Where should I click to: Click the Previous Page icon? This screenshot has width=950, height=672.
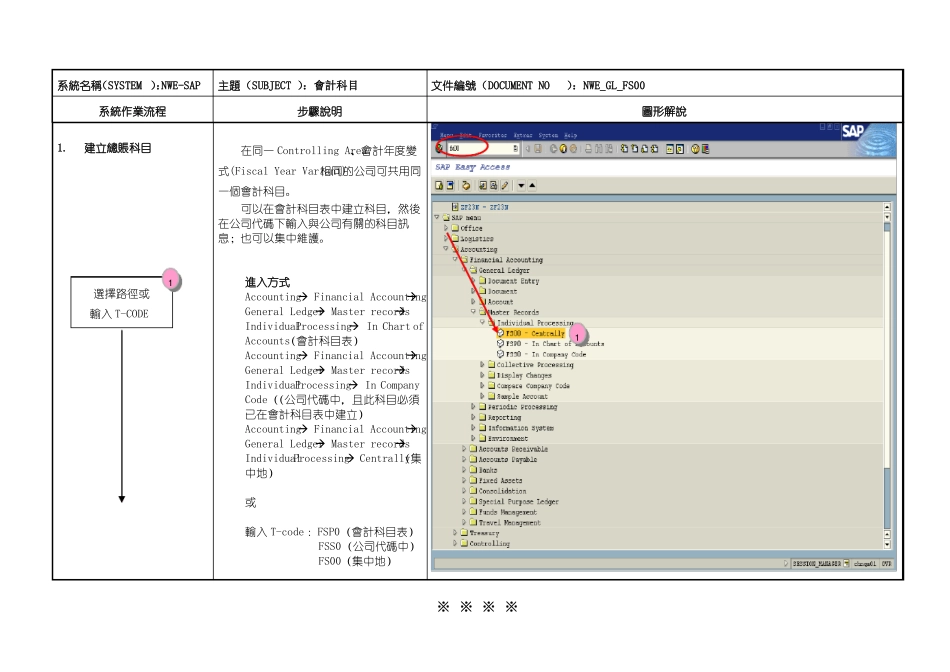tap(635, 148)
